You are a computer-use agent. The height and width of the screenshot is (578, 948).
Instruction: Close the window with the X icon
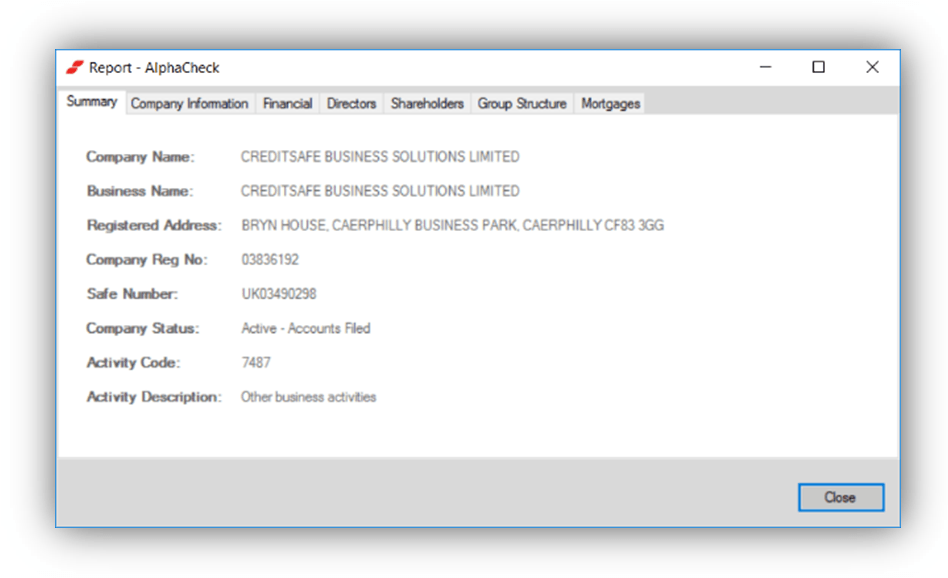point(872,67)
